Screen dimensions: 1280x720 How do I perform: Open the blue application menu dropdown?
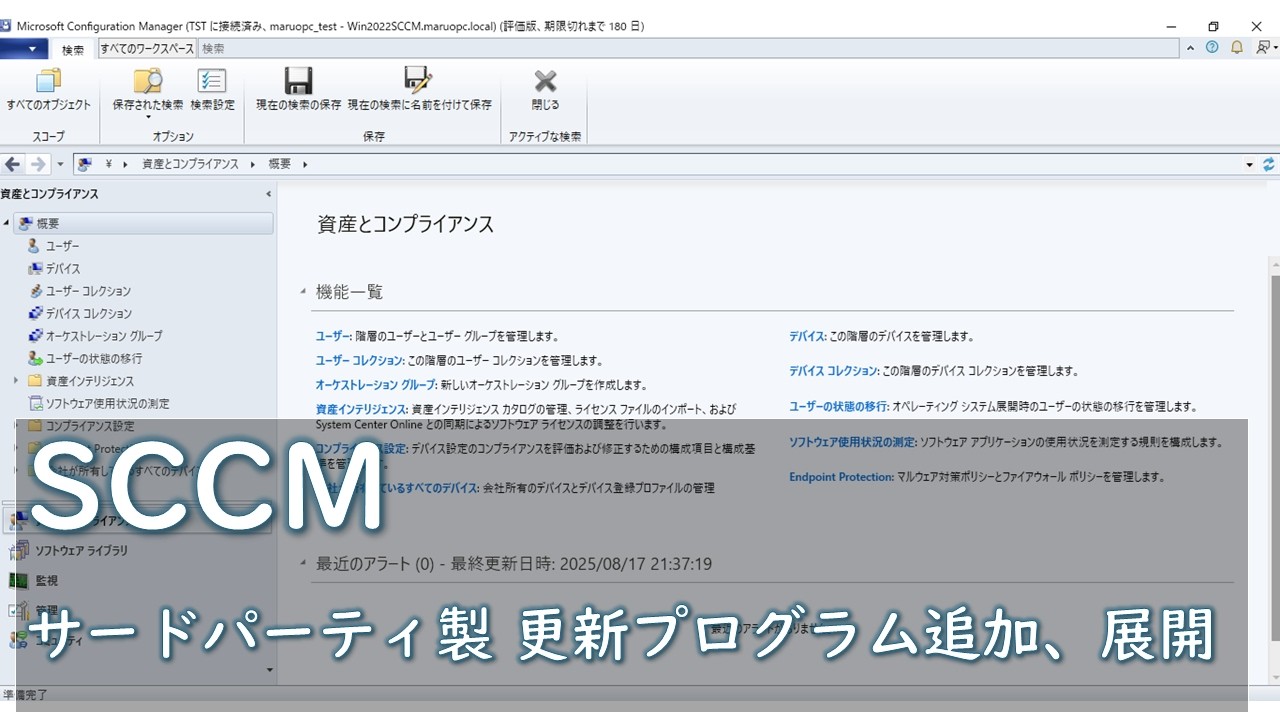click(x=24, y=48)
